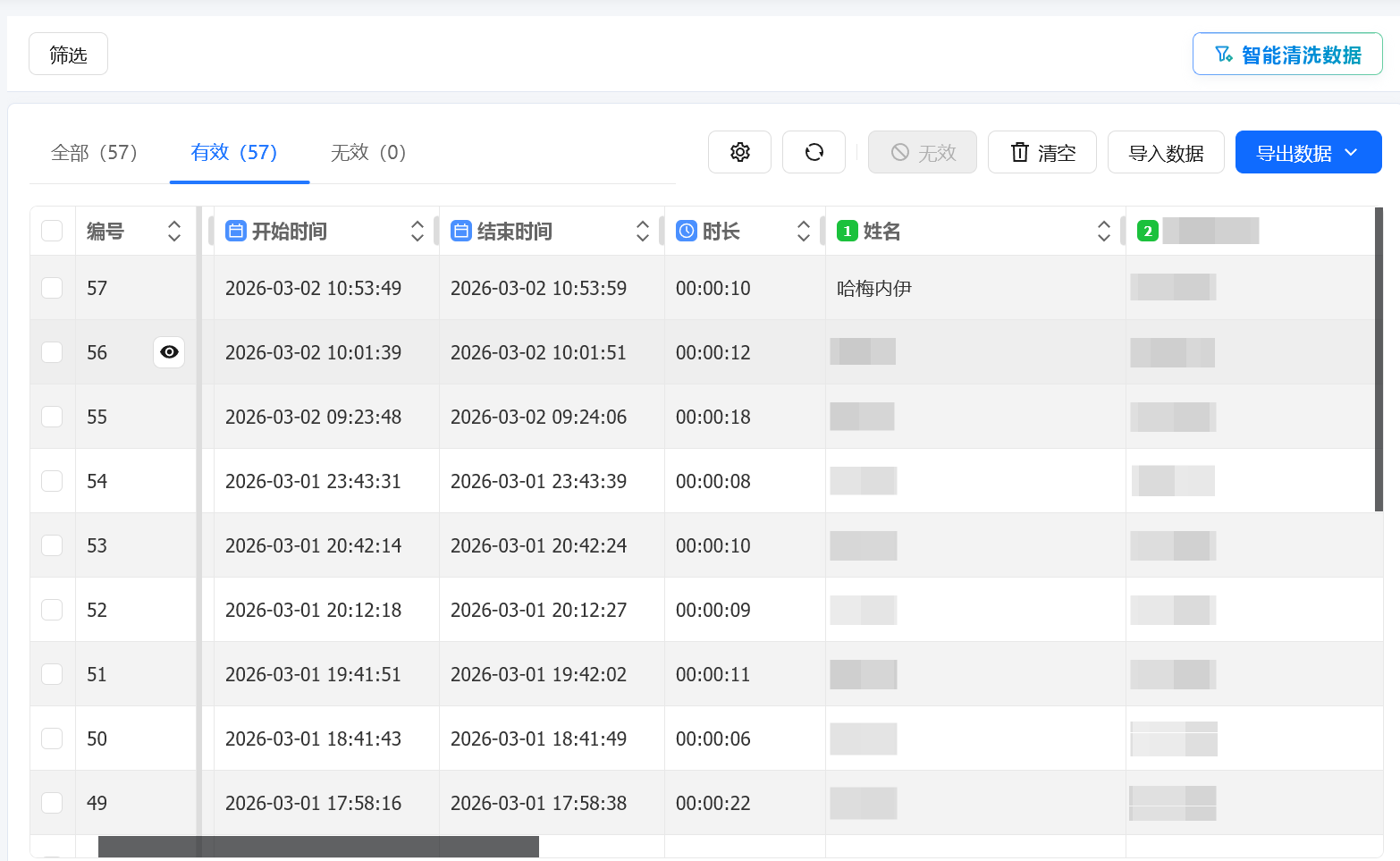This screenshot has width=1400, height=861.
Task: Check the checkbox for row 53
Action: coord(52,545)
